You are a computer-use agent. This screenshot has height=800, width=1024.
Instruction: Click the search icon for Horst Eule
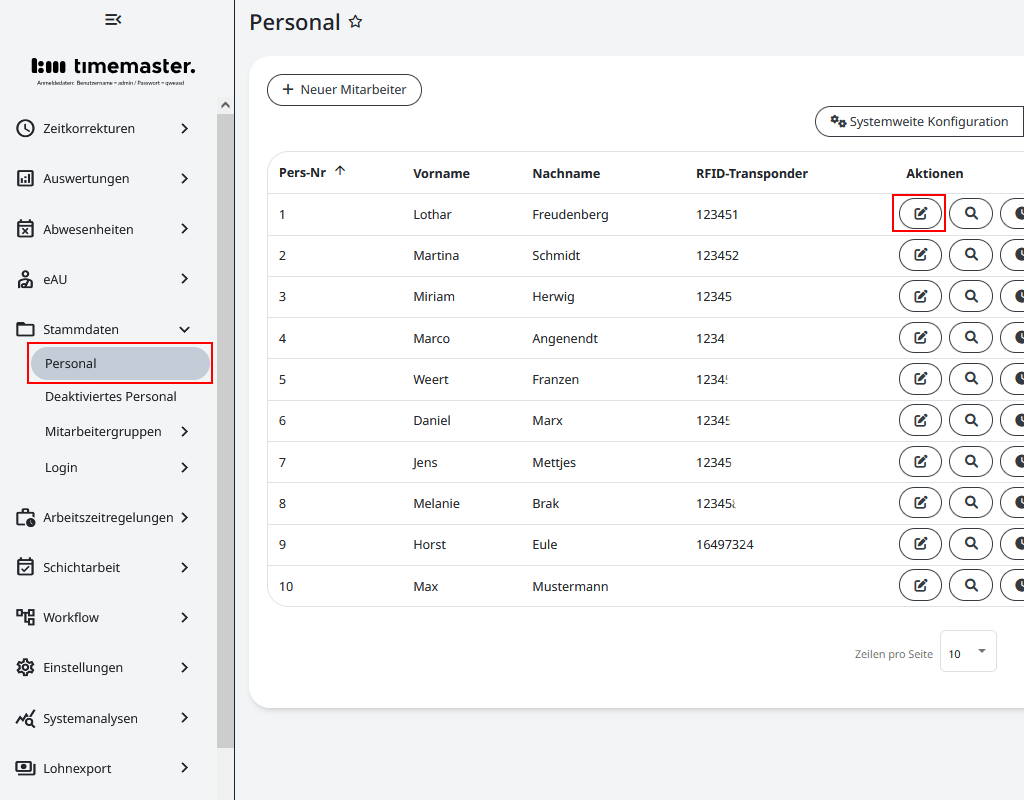tap(970, 544)
